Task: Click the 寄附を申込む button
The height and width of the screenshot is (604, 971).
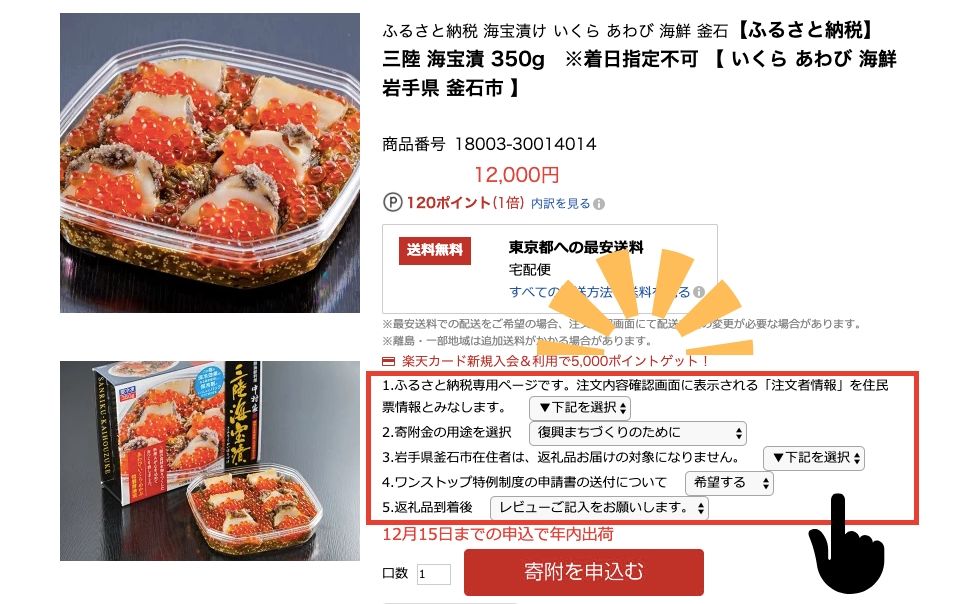Action: 584,572
